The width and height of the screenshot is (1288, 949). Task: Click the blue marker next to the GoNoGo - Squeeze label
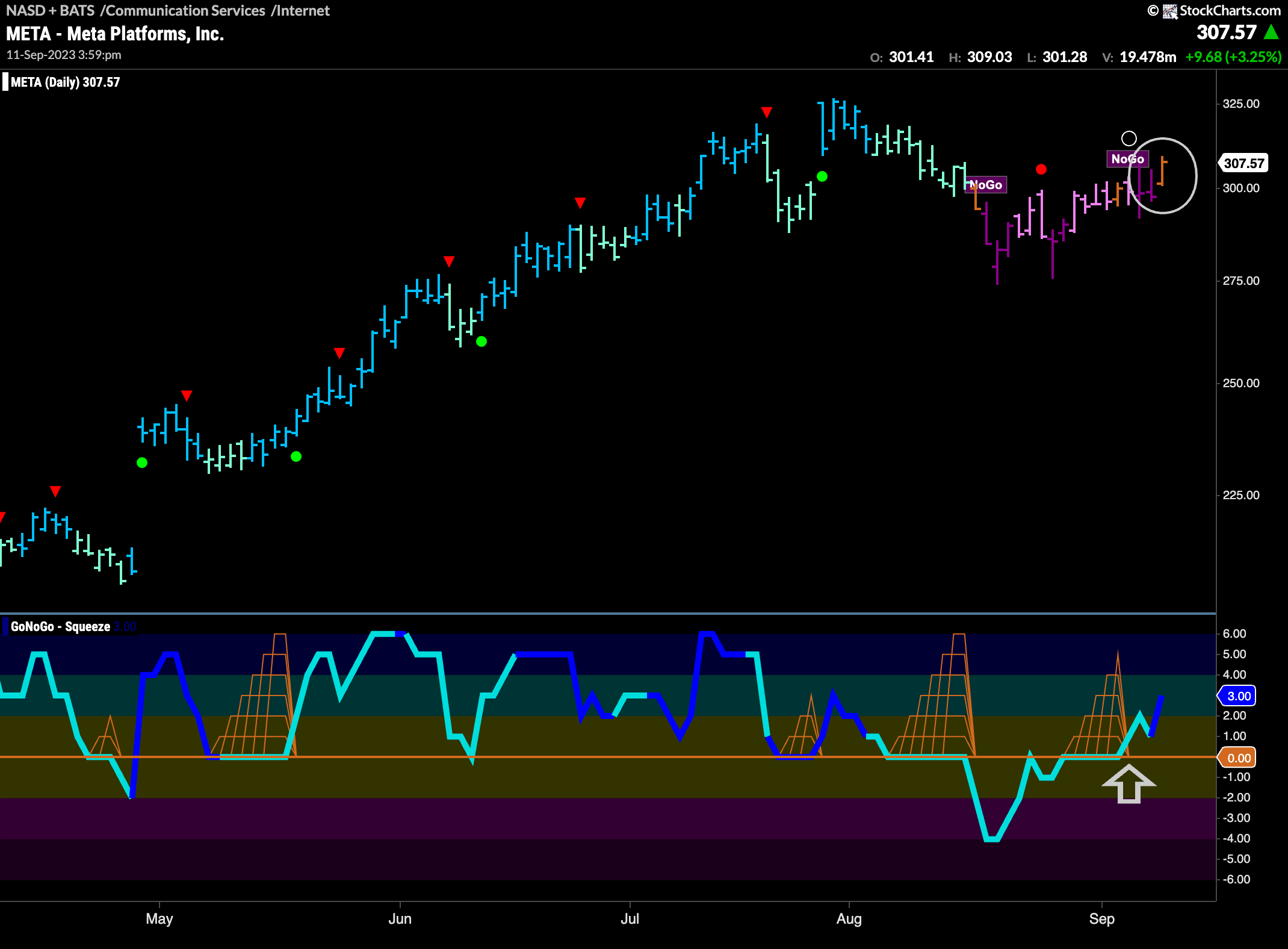coord(5,626)
